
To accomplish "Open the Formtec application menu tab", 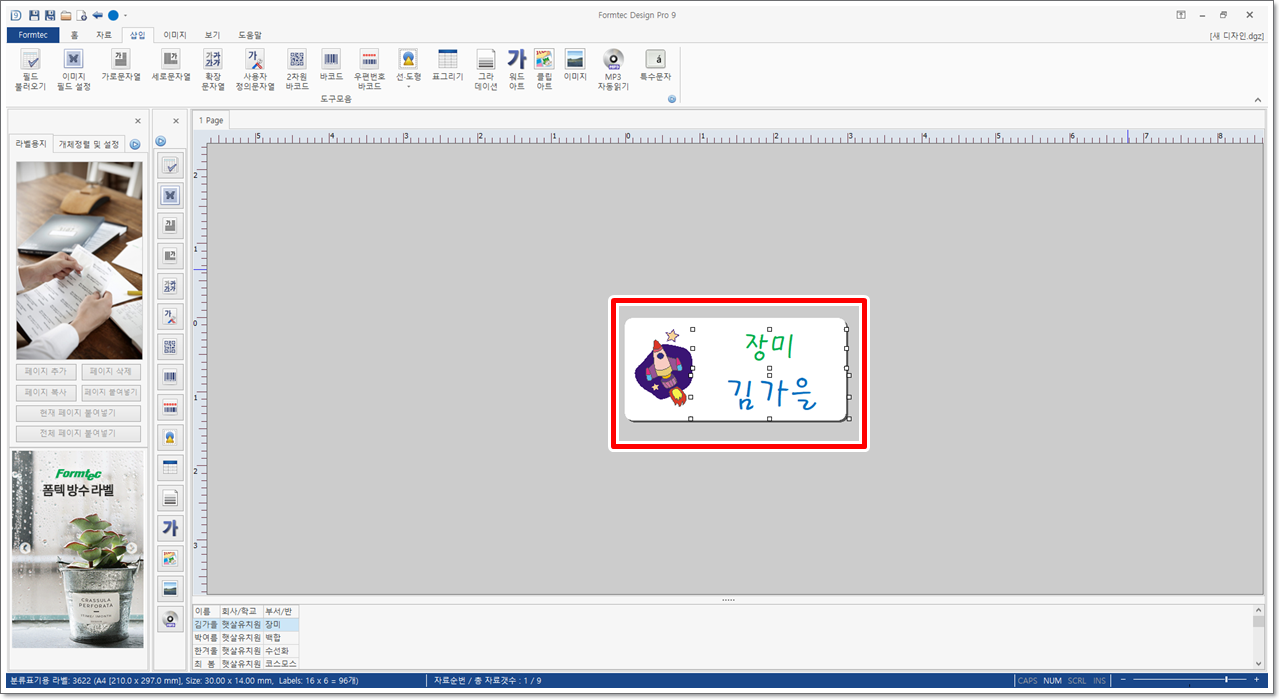I will (33, 35).
